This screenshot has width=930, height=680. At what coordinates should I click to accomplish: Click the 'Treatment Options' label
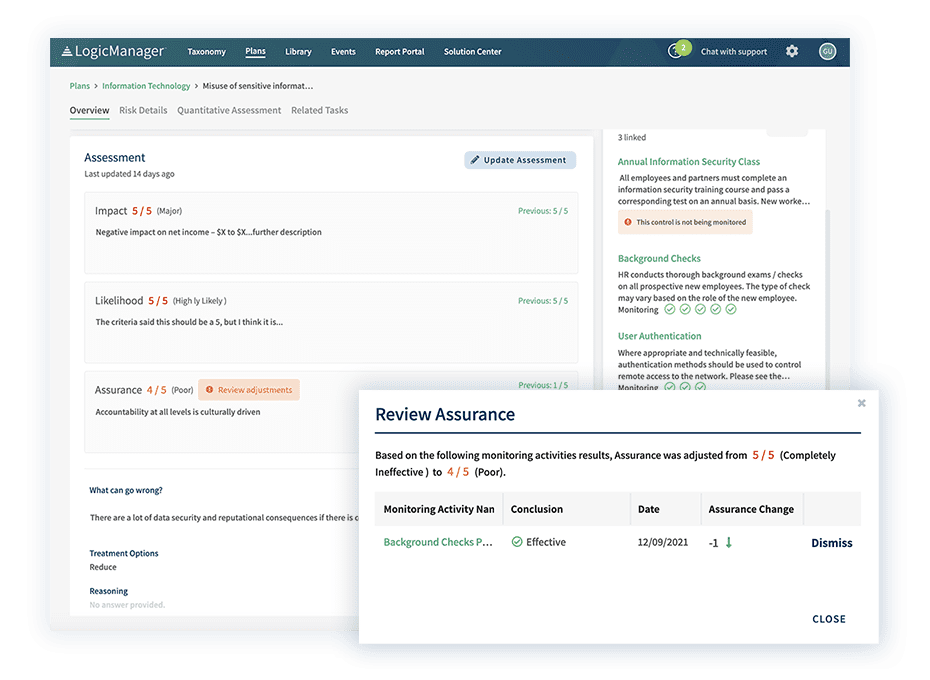[x=123, y=553]
